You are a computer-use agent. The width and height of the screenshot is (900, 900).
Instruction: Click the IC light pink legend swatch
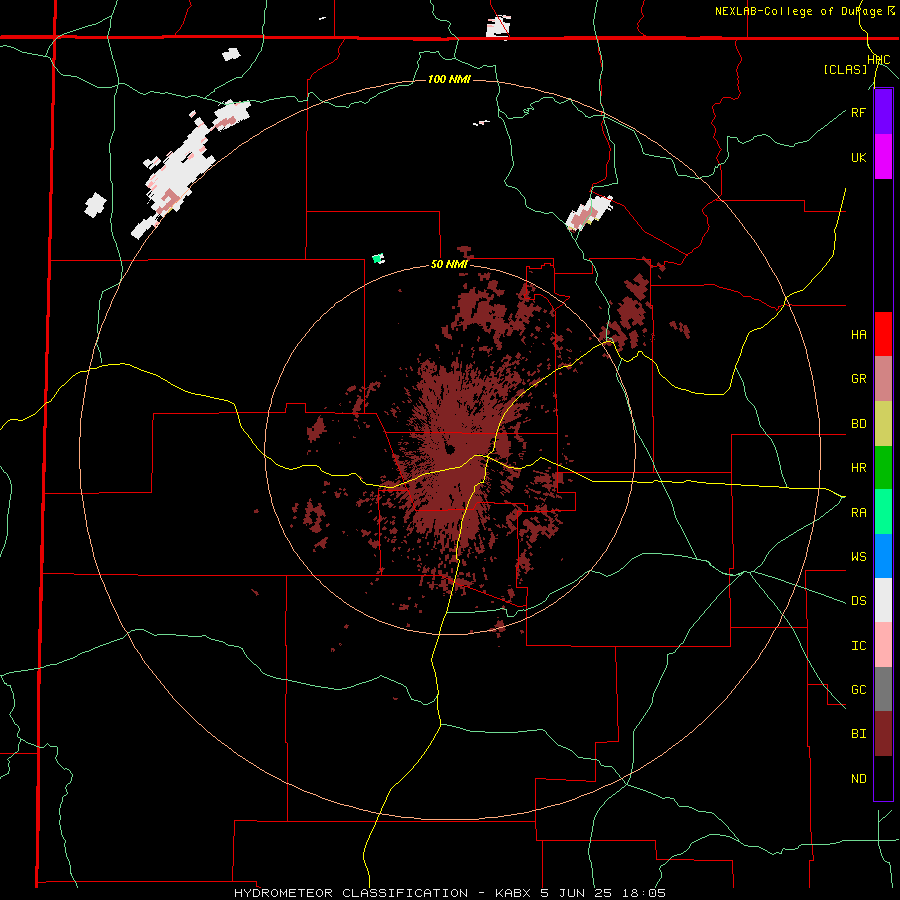883,645
